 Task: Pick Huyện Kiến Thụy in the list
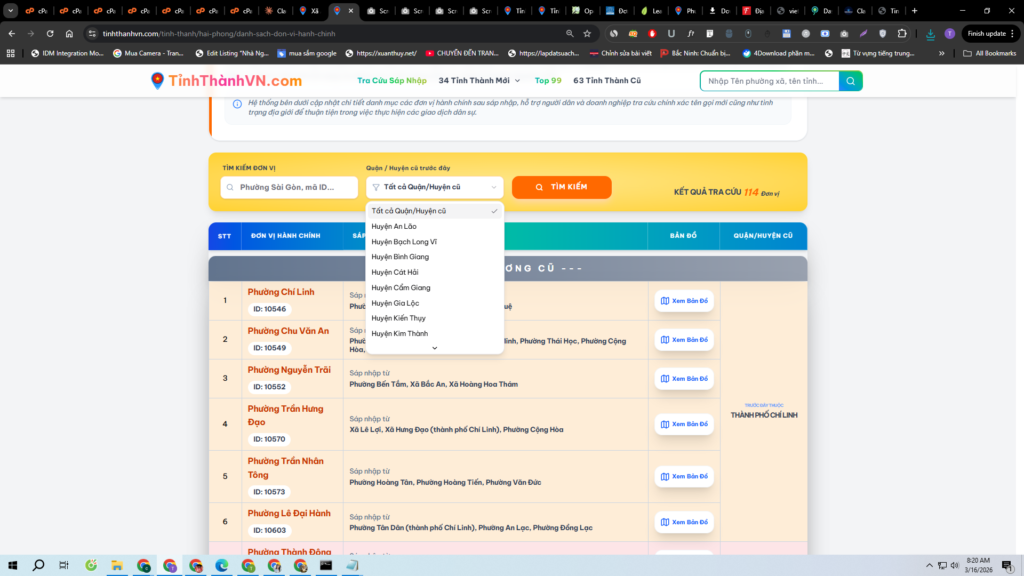point(398,318)
